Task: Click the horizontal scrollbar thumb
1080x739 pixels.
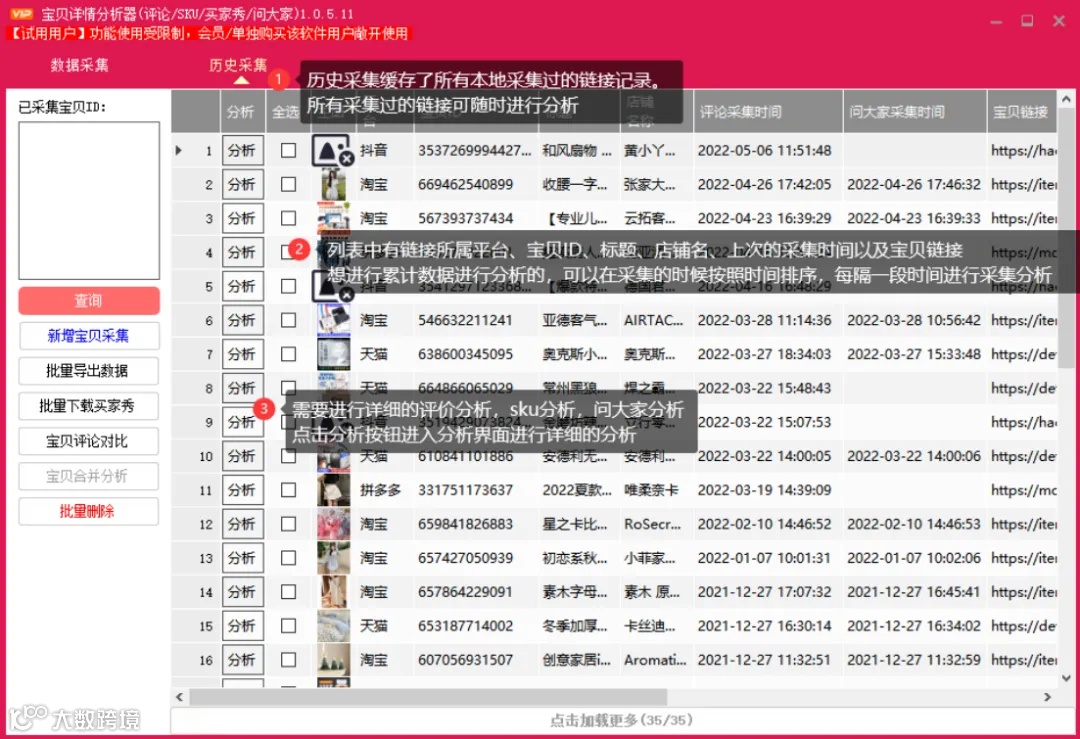Action: tap(428, 697)
